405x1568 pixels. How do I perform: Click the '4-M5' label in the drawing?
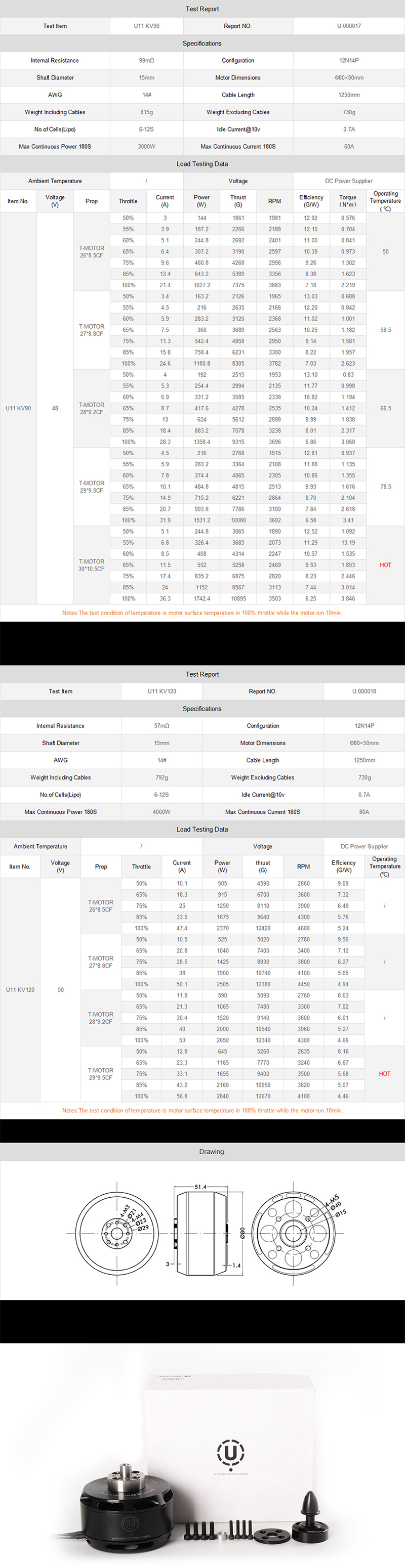pos(331,1201)
